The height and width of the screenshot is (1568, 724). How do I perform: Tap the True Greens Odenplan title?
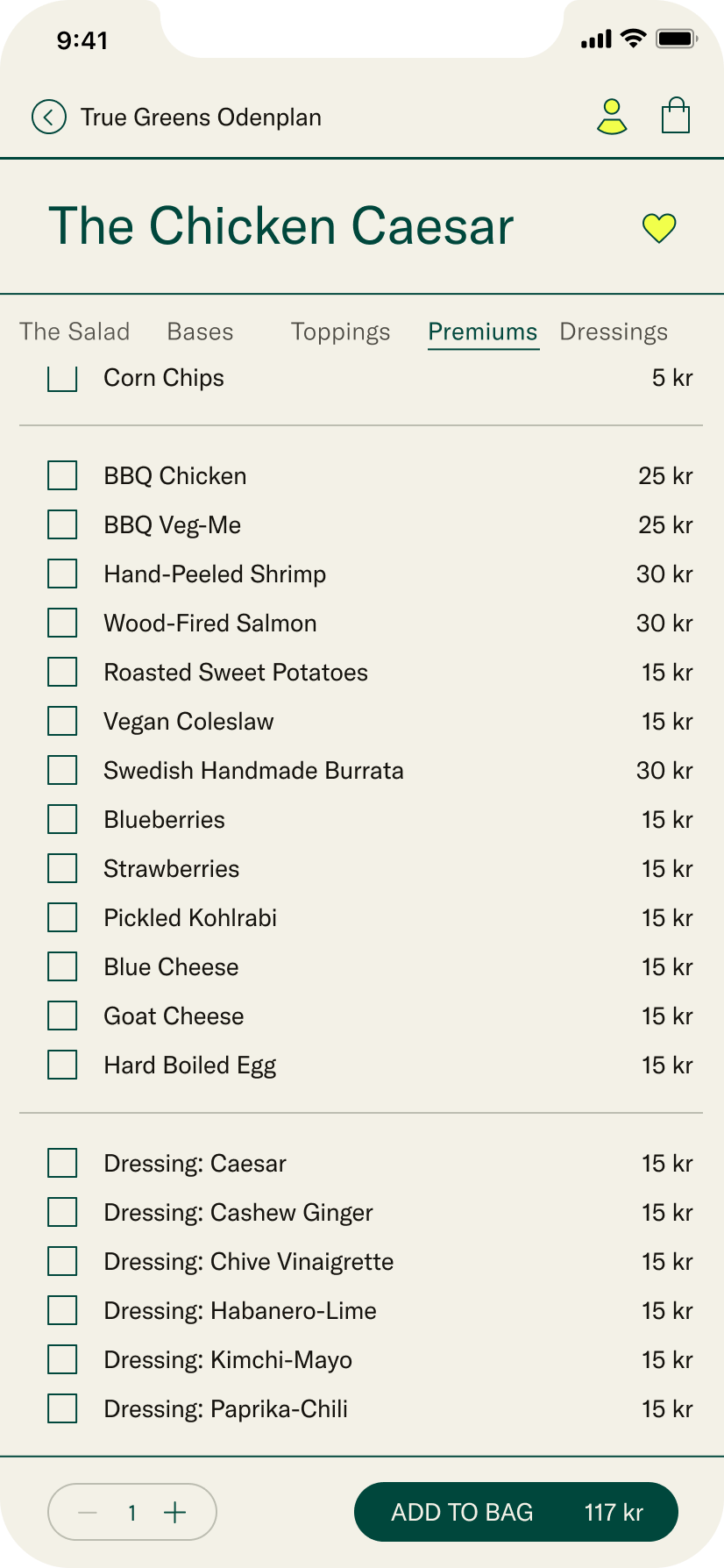tap(201, 118)
